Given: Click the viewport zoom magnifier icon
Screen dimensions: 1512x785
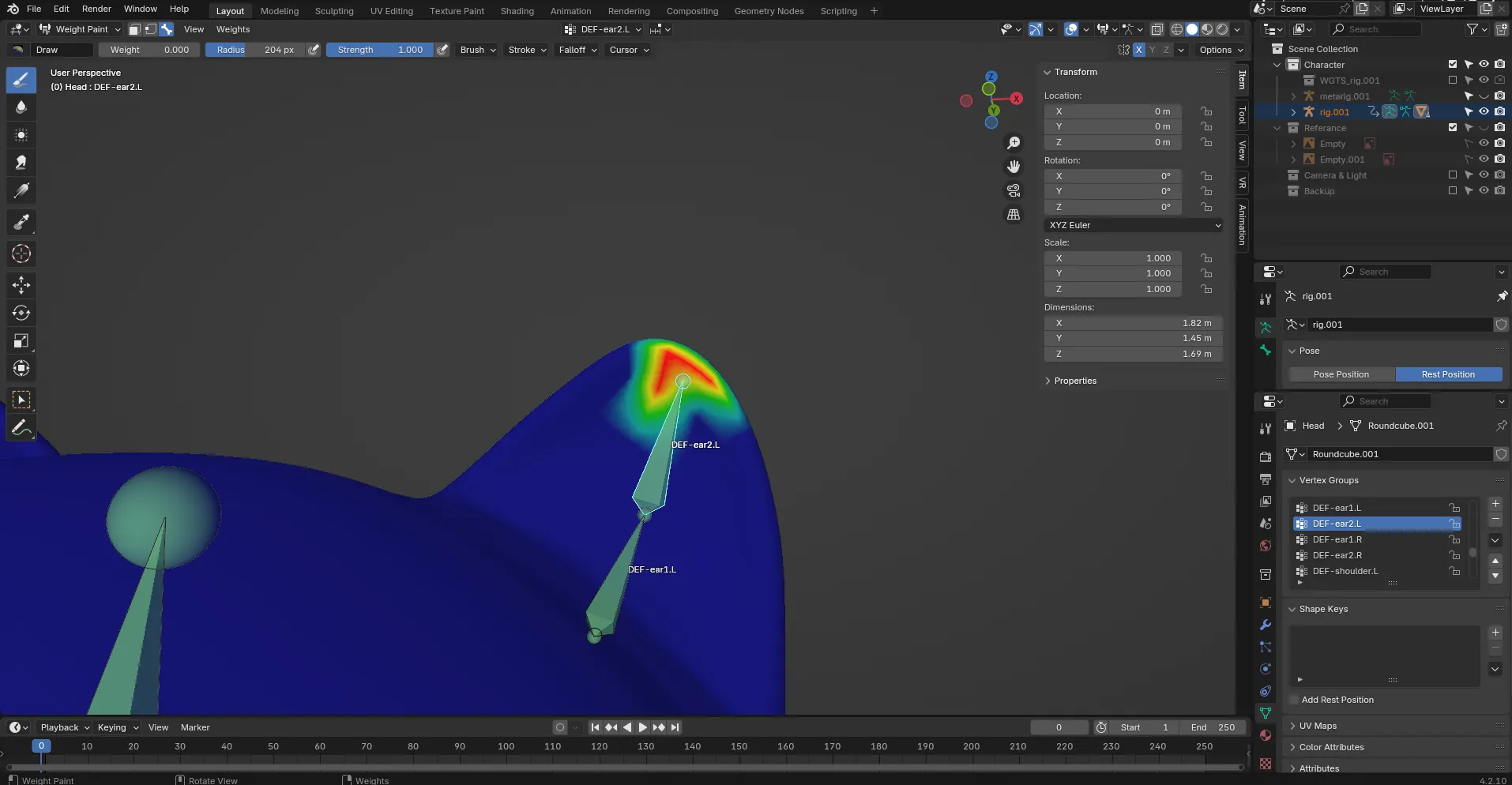Looking at the screenshot, I should click(1014, 143).
